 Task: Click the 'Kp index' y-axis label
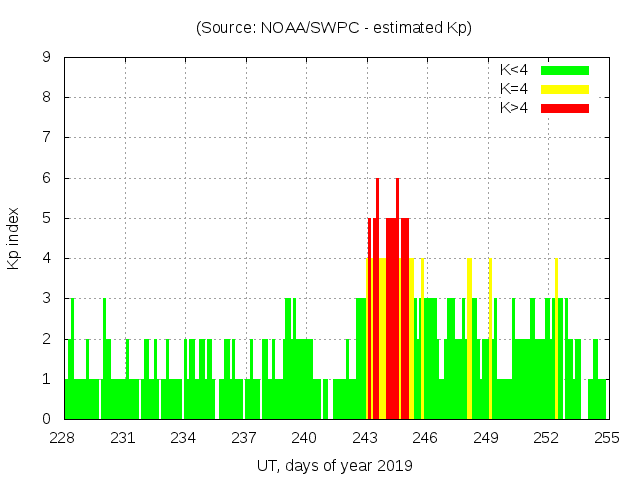[x=14, y=239]
